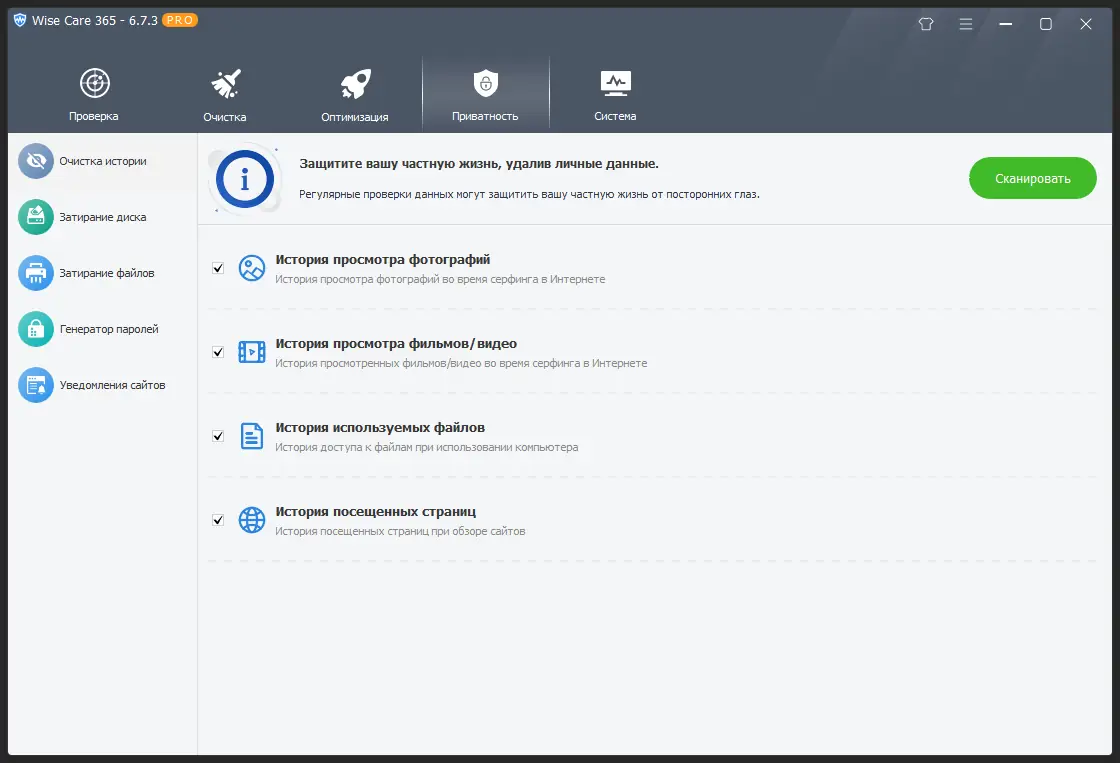Open the Проверка radar icon
The height and width of the screenshot is (763, 1120).
[x=94, y=83]
